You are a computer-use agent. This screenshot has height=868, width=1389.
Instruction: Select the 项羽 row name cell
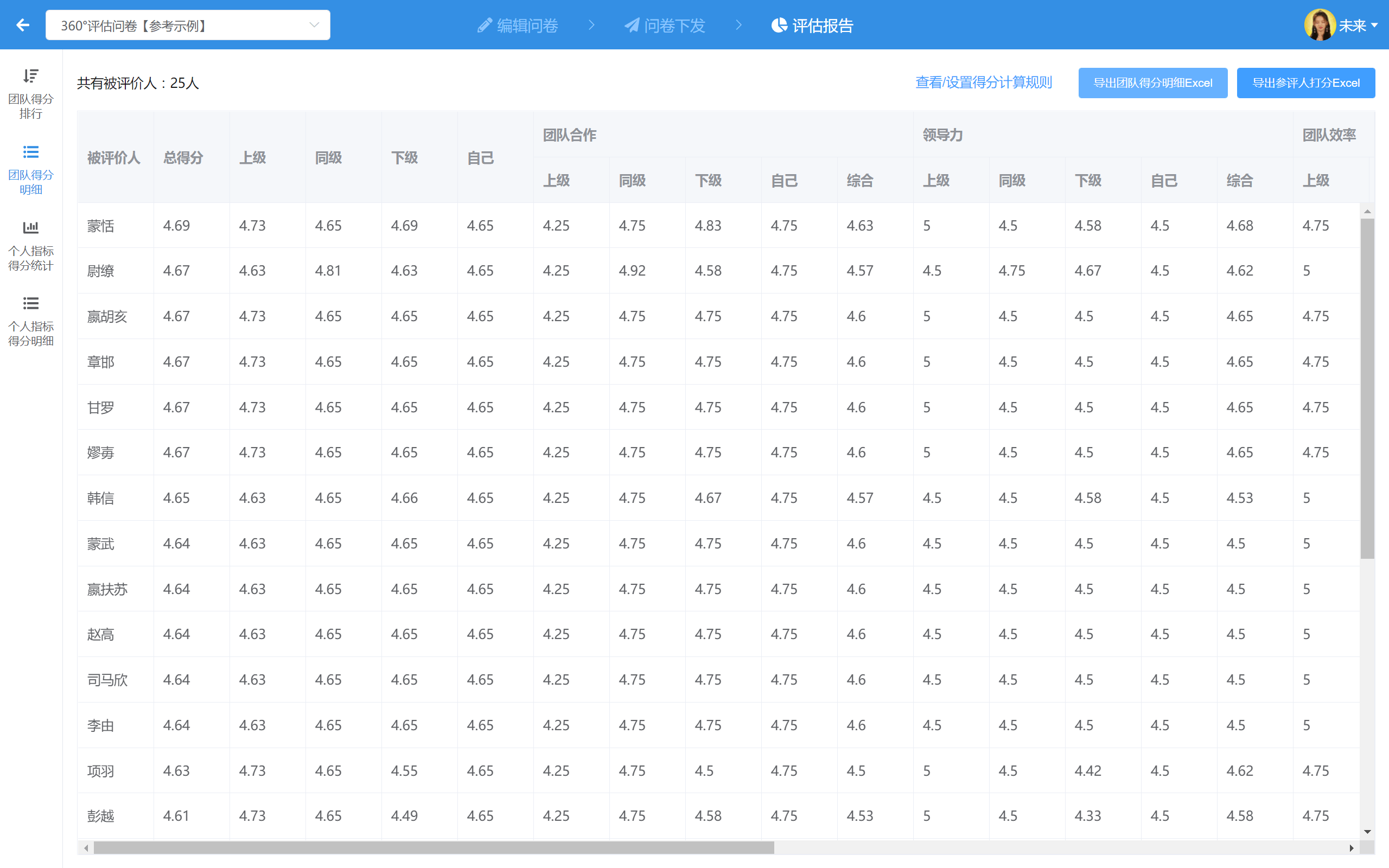[x=115, y=770]
